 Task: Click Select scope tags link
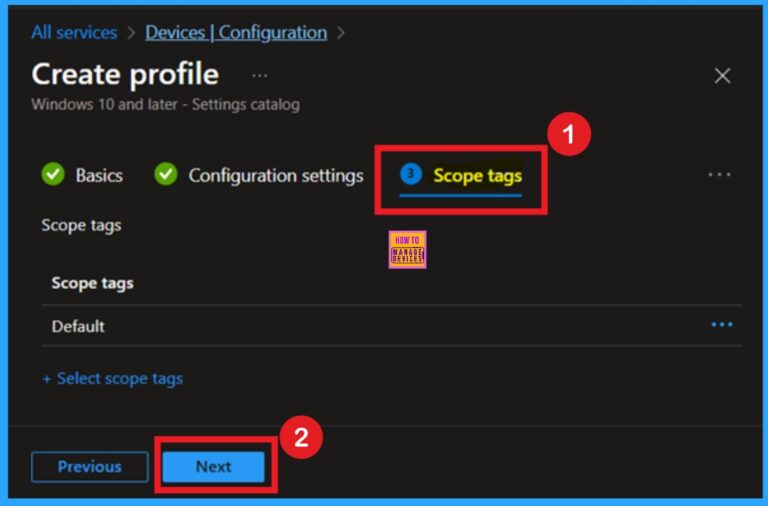pos(113,378)
